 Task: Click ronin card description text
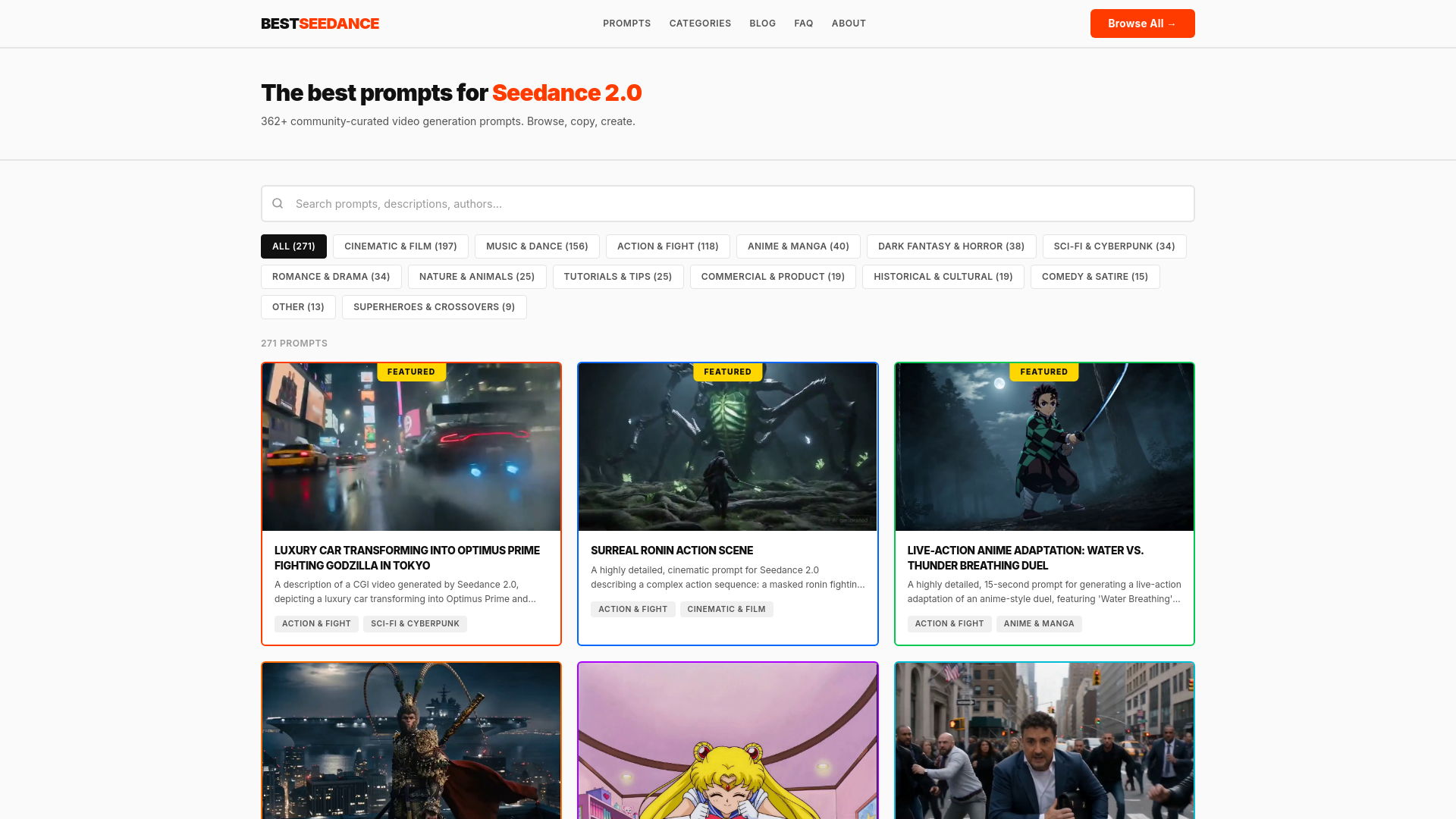(727, 577)
